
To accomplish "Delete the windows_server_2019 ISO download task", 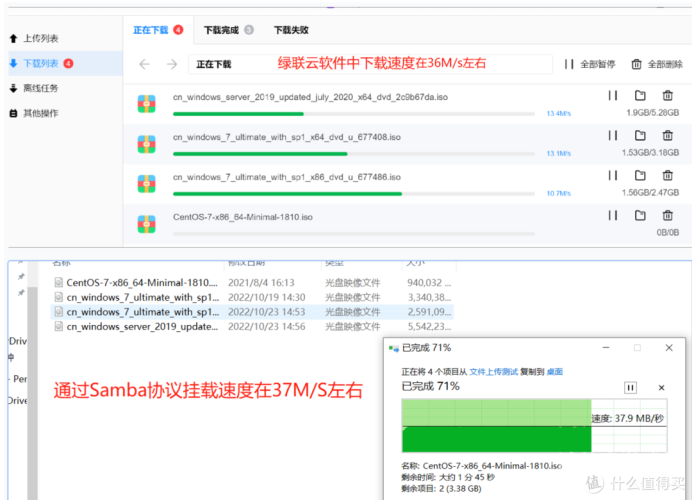I will 668,95.
